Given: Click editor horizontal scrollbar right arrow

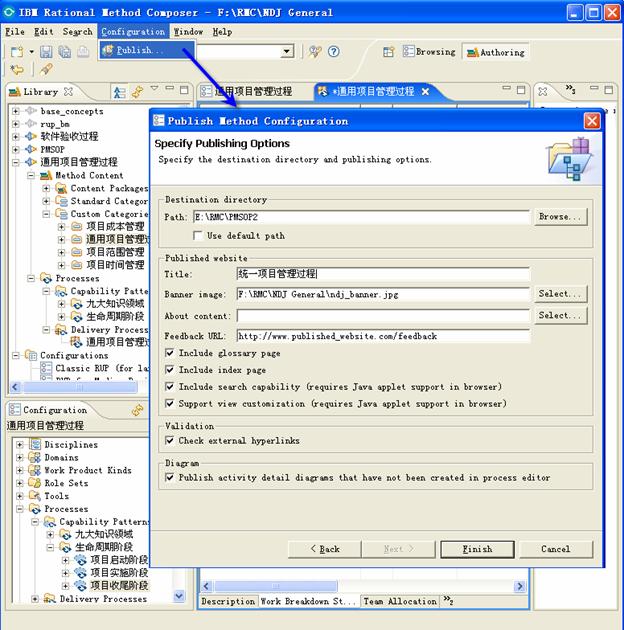Looking at the screenshot, I should 520,586.
